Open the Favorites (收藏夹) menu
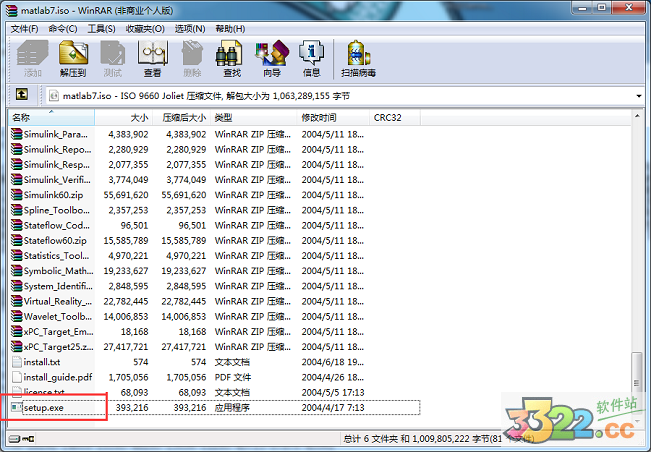 pyautogui.click(x=145, y=29)
